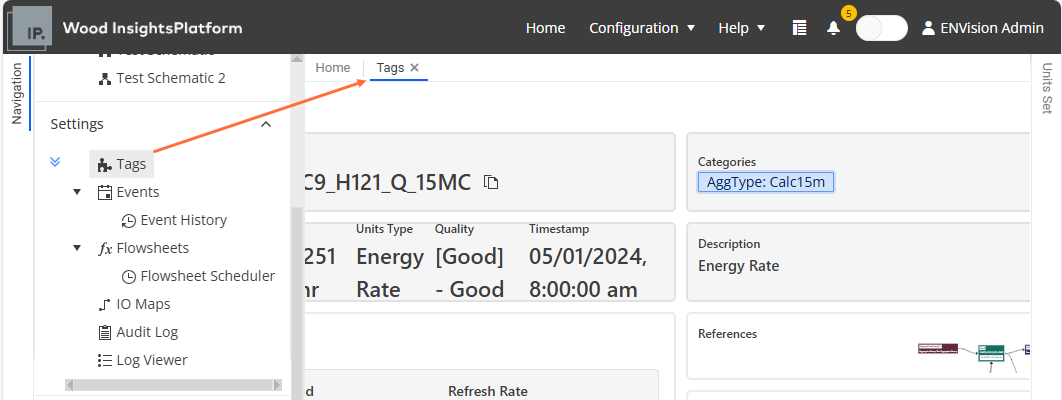Collapse the Settings section chevron
Viewport: 1062px width, 400px height.
pyautogui.click(x=266, y=125)
